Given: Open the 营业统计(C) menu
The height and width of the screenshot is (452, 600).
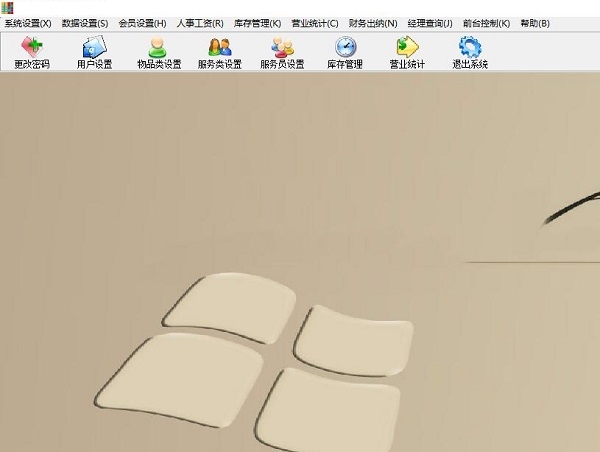Looking at the screenshot, I should pos(315,23).
